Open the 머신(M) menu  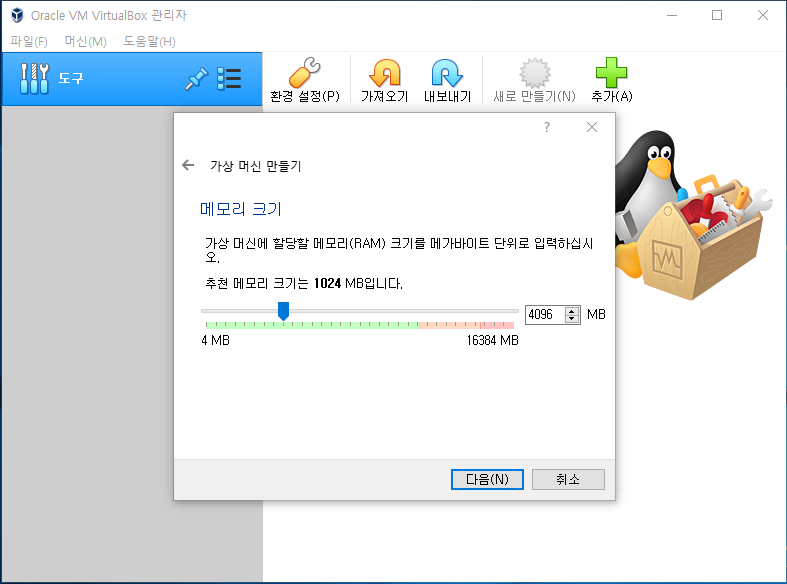click(85, 42)
